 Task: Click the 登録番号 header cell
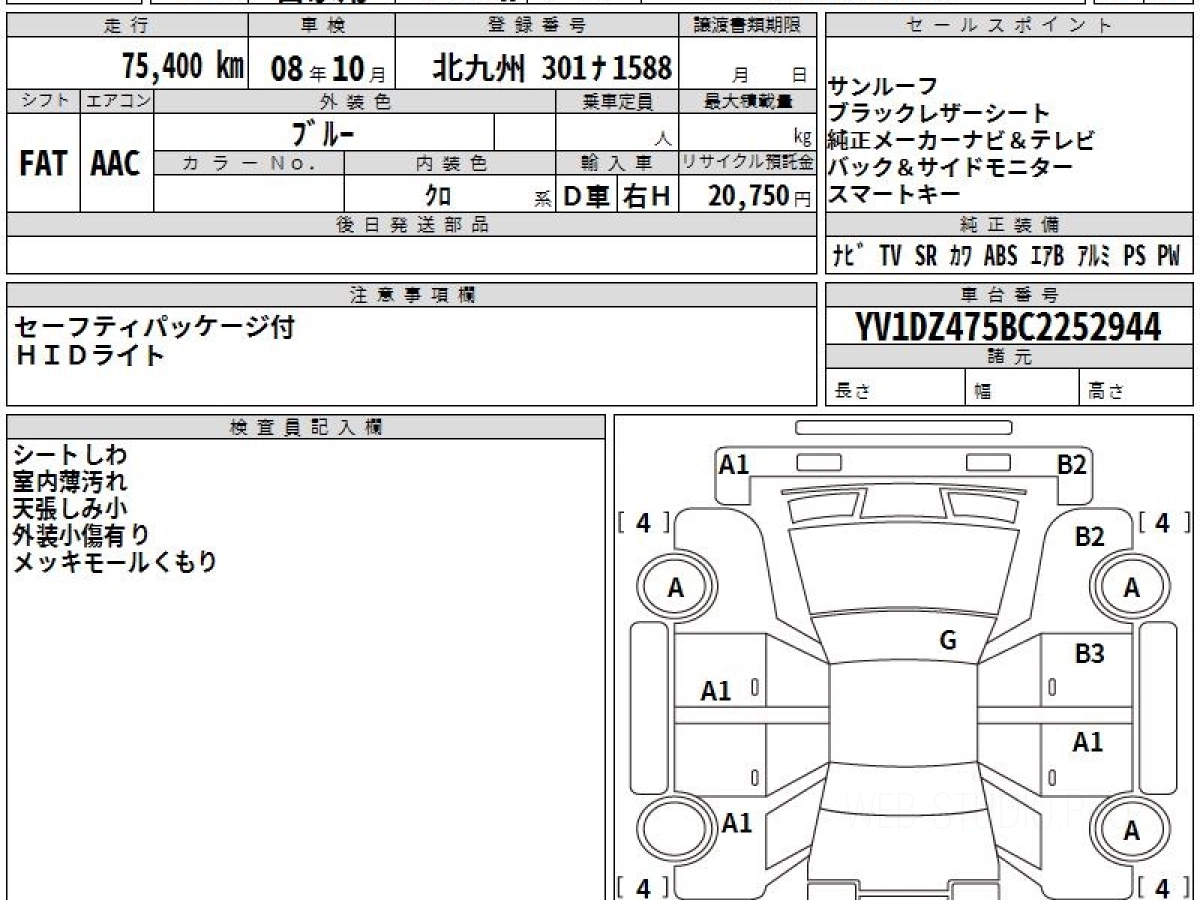click(537, 26)
